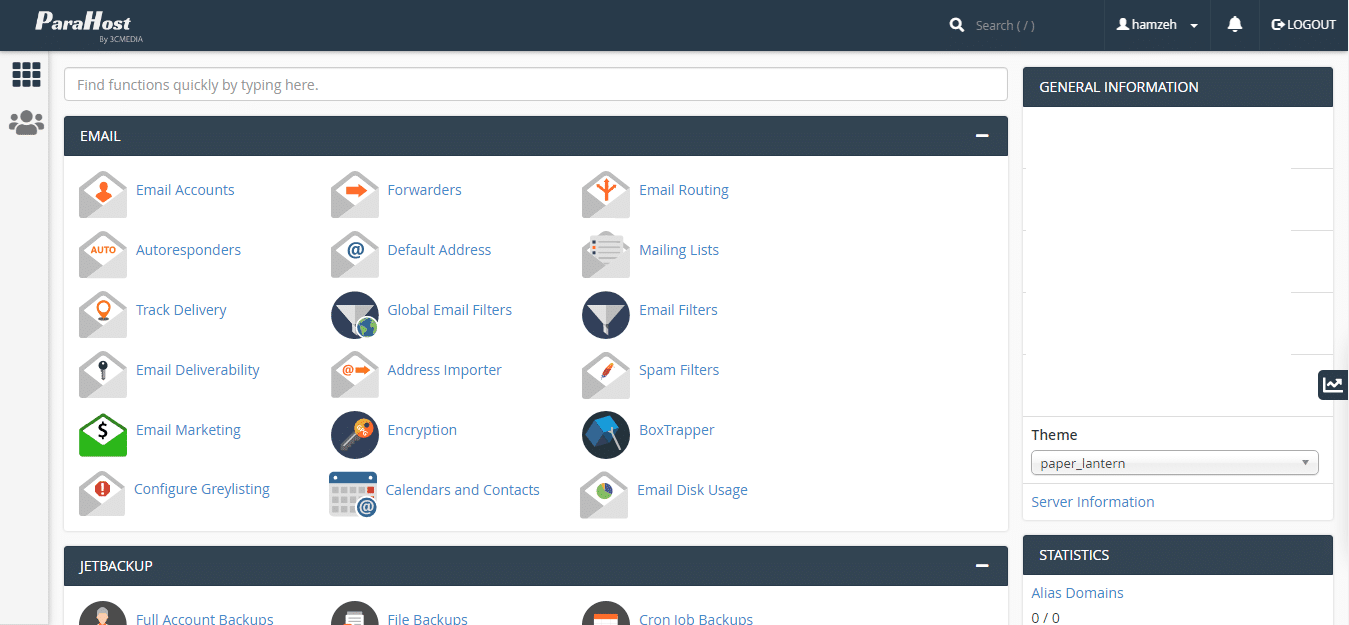Open the Calendars and Contacts icon
Viewport: 1349px width, 625px height.
click(353, 494)
